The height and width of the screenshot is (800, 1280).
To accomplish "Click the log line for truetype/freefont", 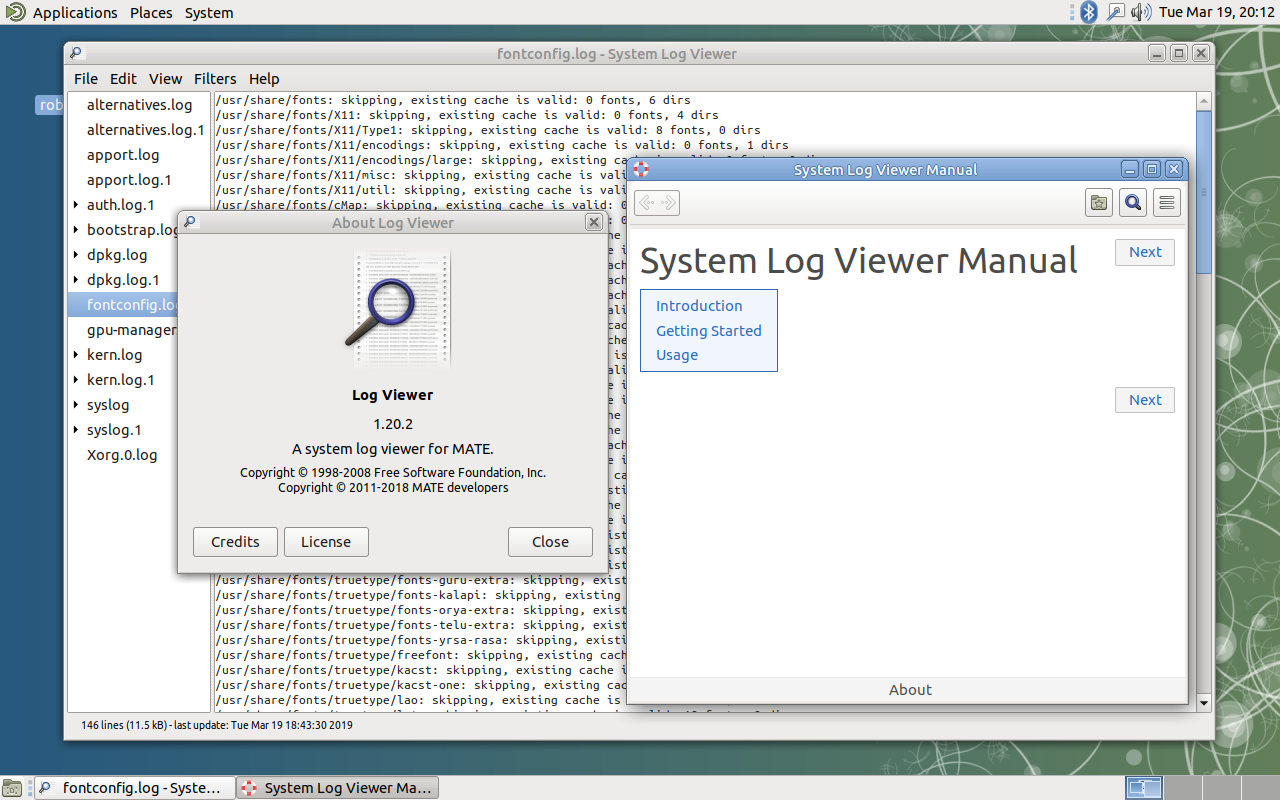I will coord(420,655).
